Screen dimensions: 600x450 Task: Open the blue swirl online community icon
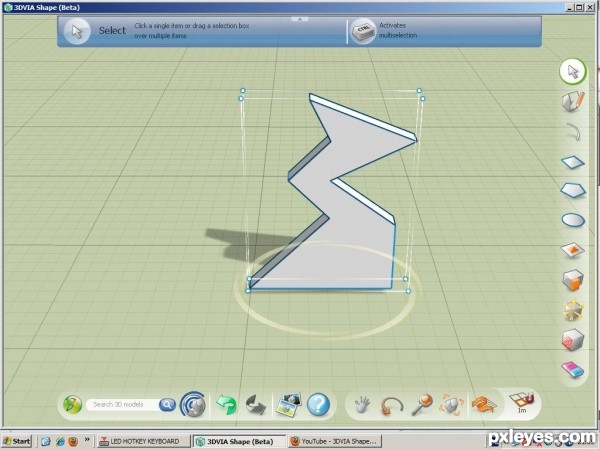[193, 404]
